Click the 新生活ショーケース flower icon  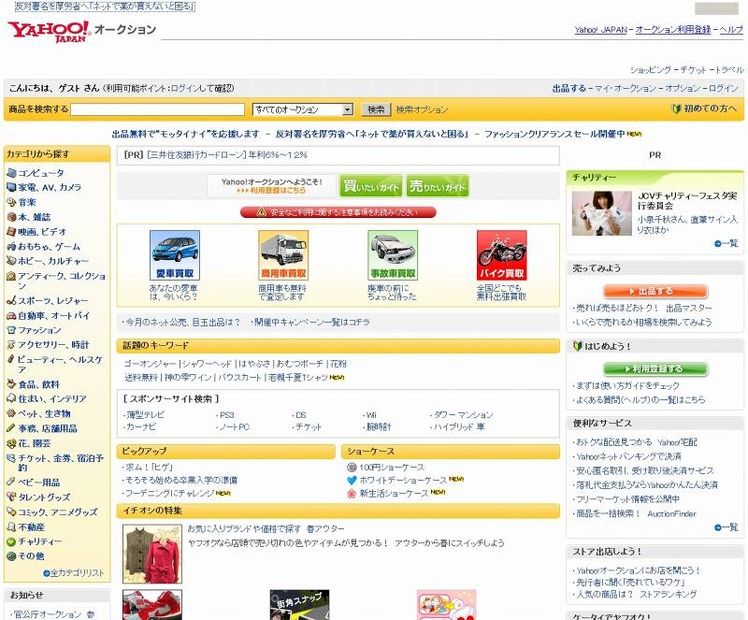click(352, 494)
